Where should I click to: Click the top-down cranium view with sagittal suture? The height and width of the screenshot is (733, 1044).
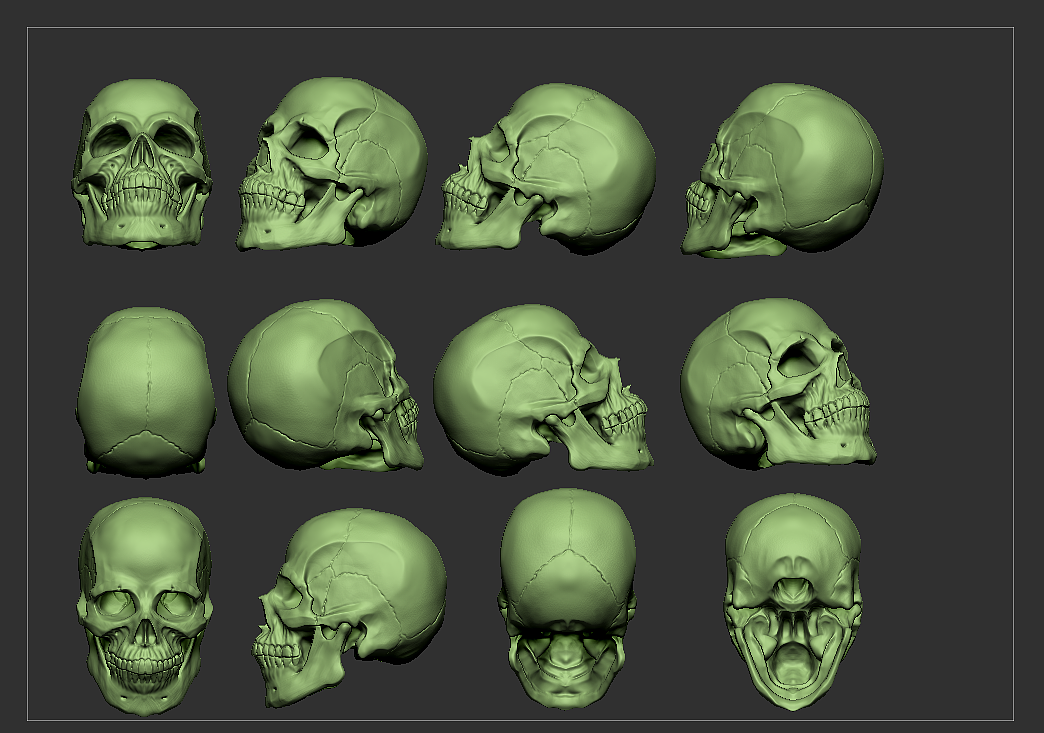146,391
